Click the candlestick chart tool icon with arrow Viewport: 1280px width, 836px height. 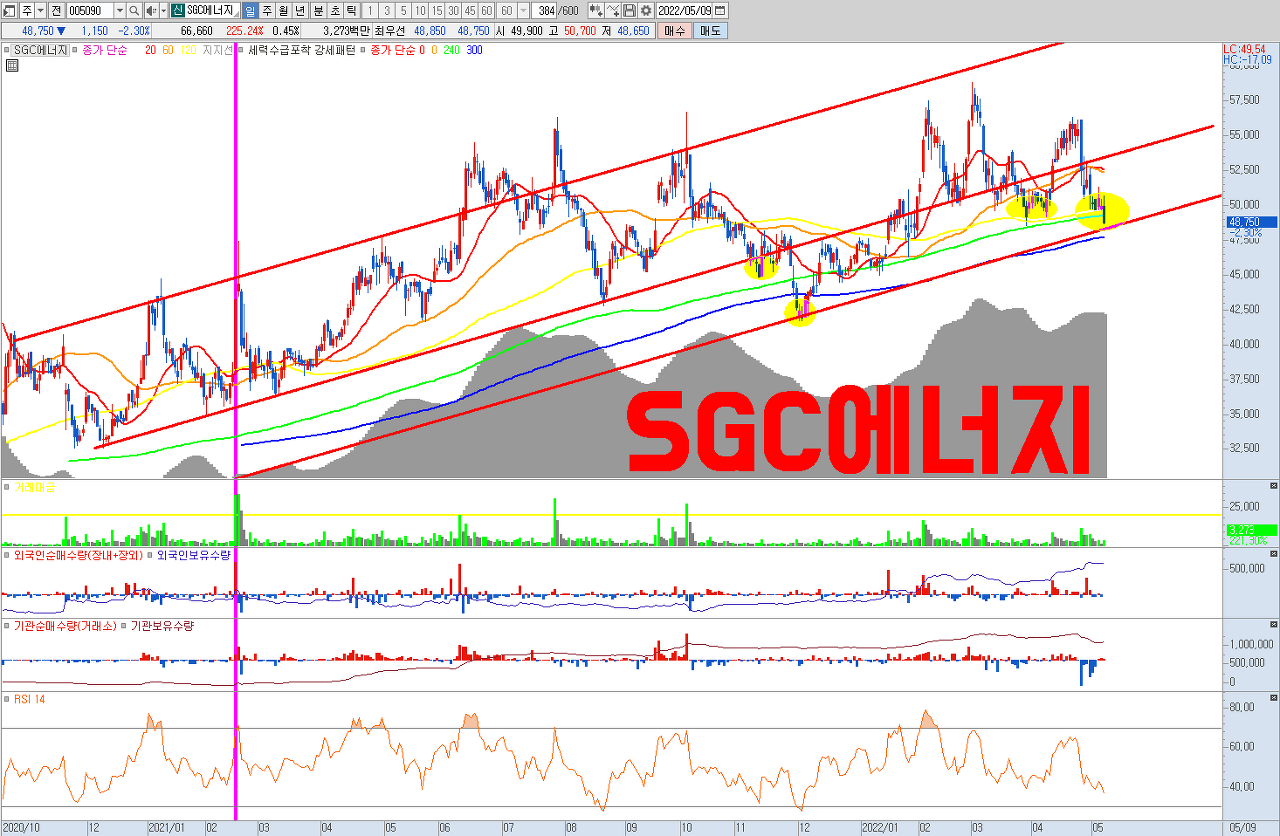click(596, 10)
